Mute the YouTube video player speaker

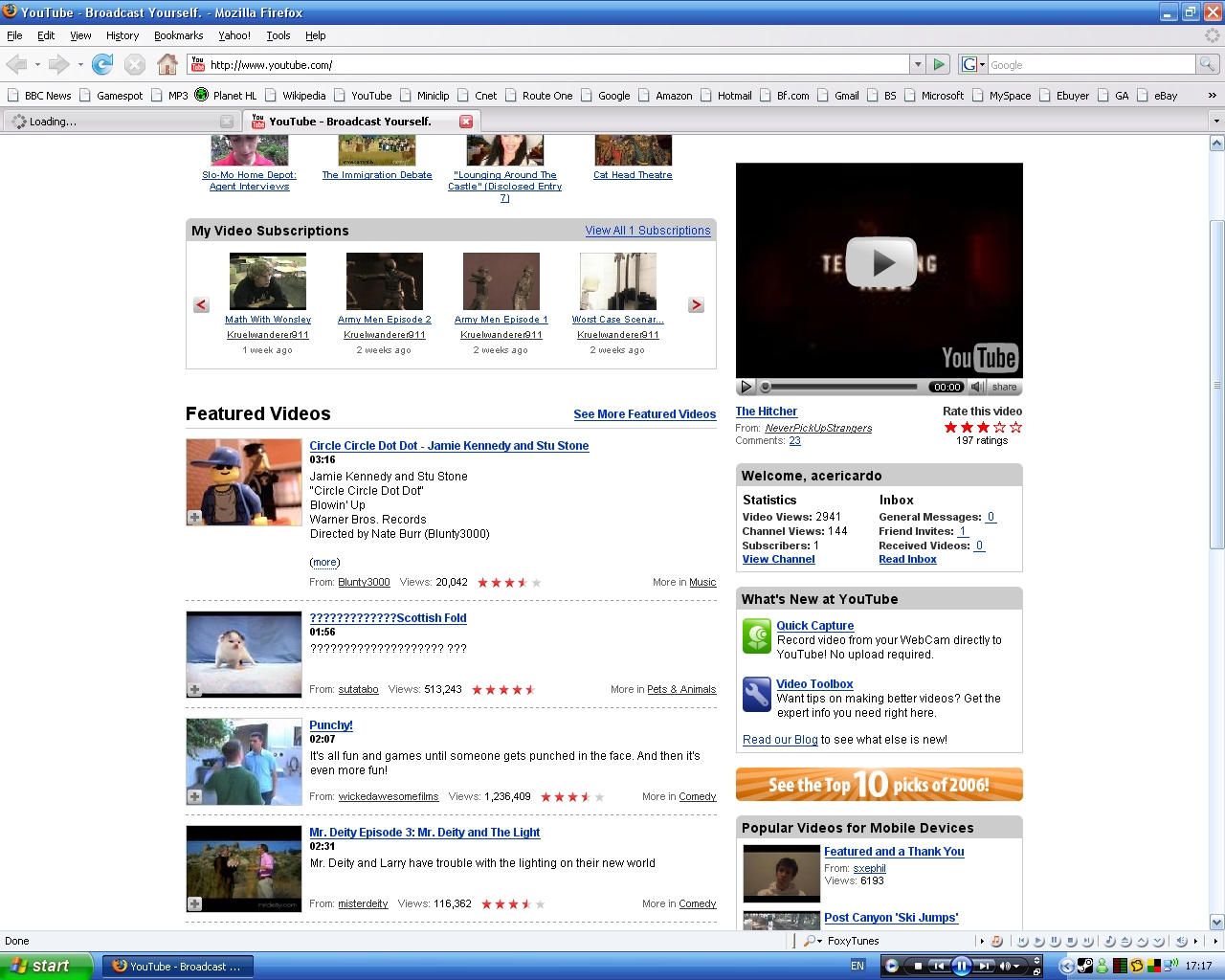click(x=977, y=387)
